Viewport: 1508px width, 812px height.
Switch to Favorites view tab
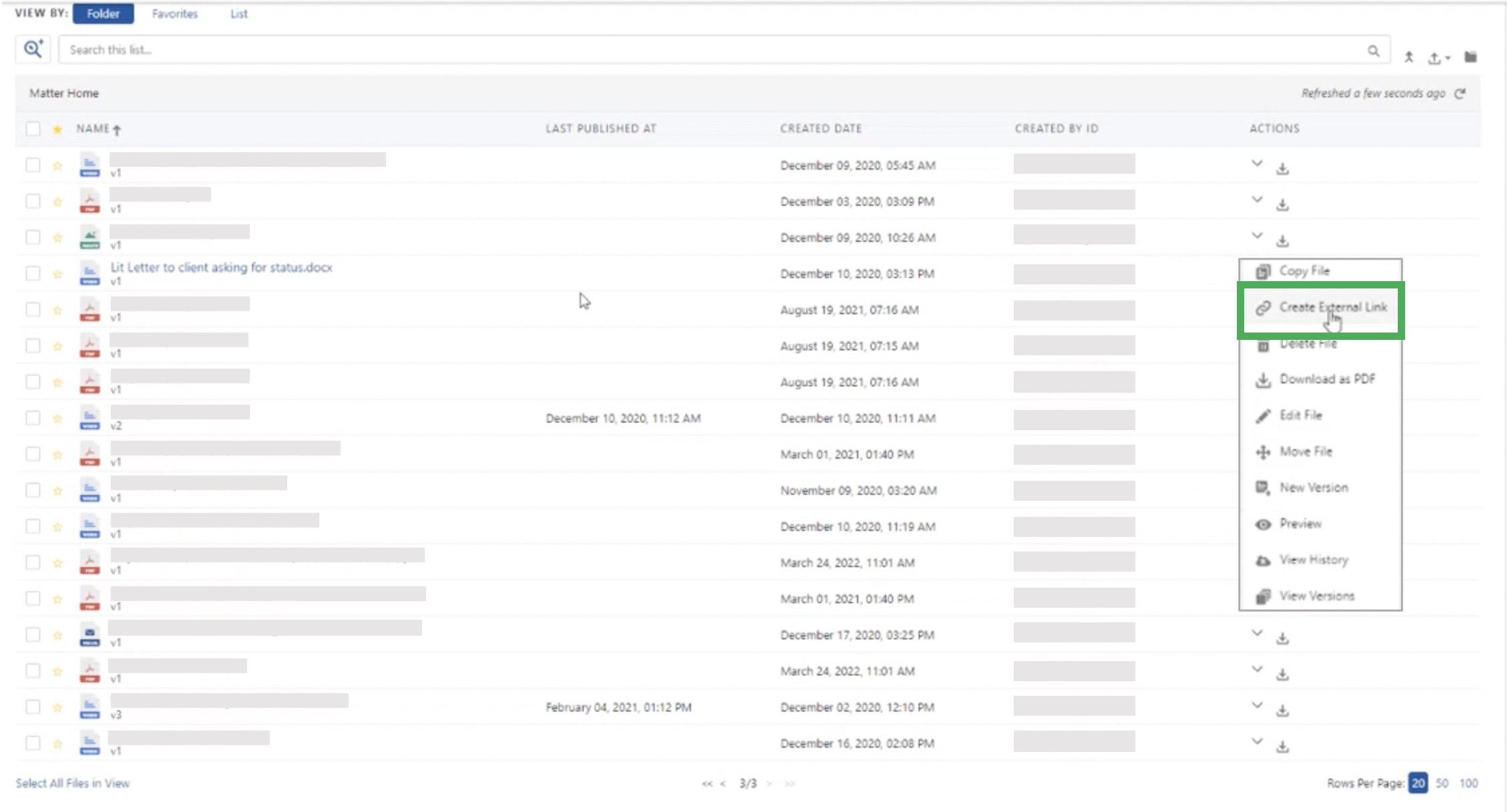(174, 13)
